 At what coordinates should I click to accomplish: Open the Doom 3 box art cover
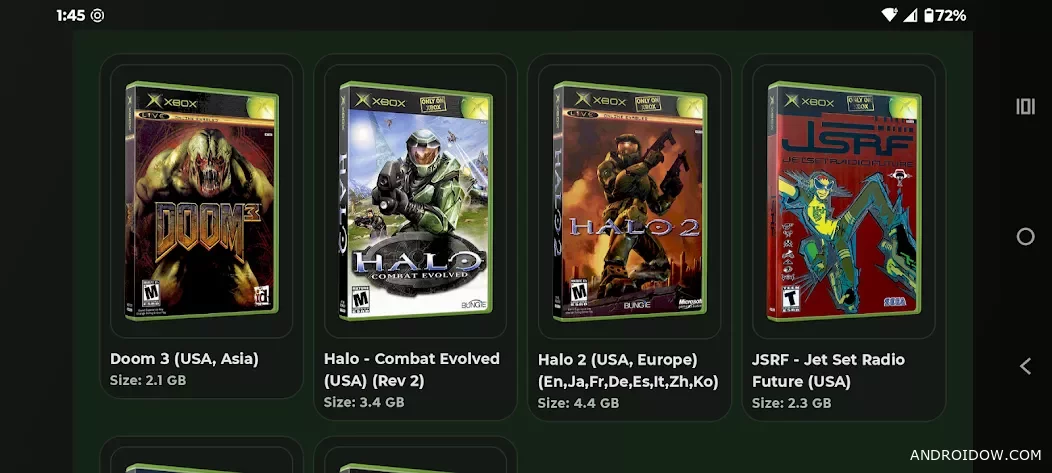click(201, 201)
